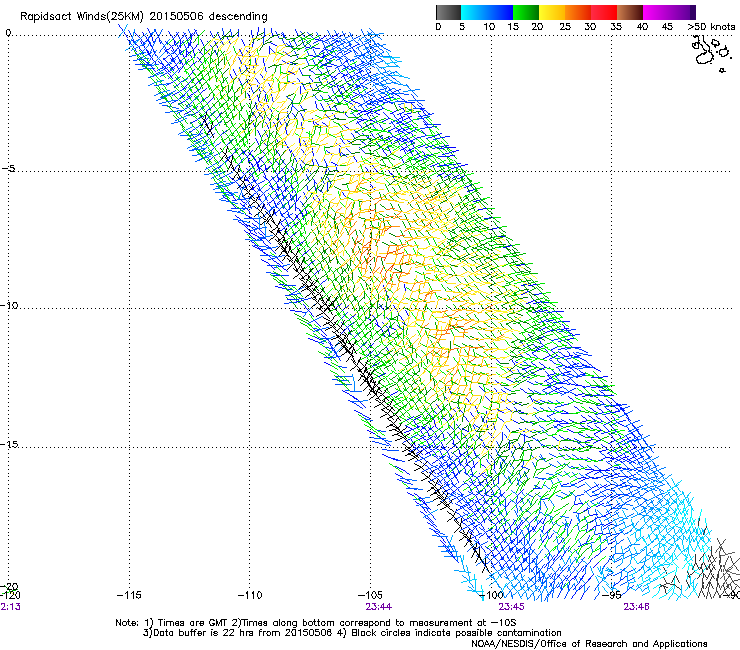Viewport: 740px width, 650px height.
Task: Select the brown 35-40 knots color swatch
Action: point(630,12)
